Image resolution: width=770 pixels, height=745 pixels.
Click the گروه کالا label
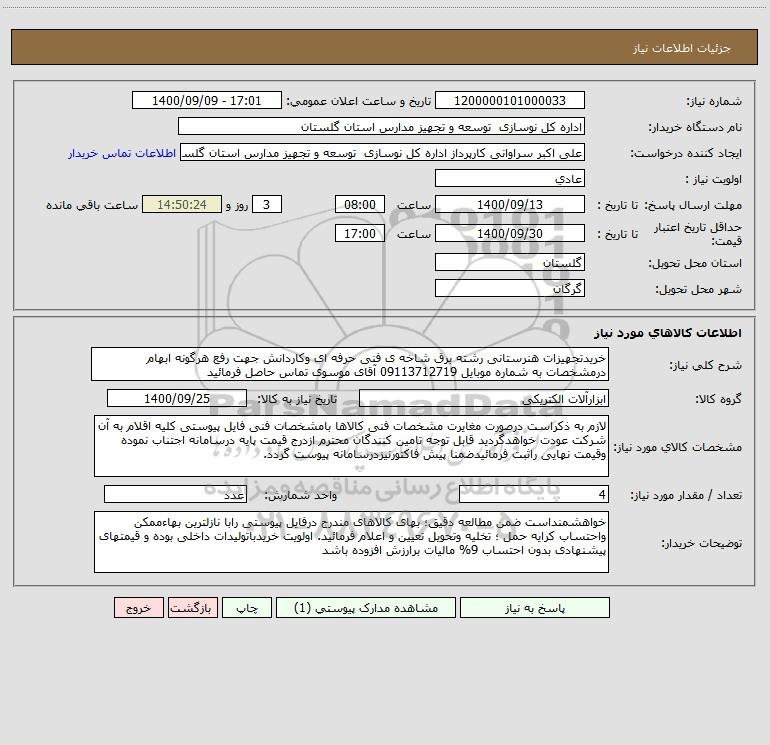718,399
